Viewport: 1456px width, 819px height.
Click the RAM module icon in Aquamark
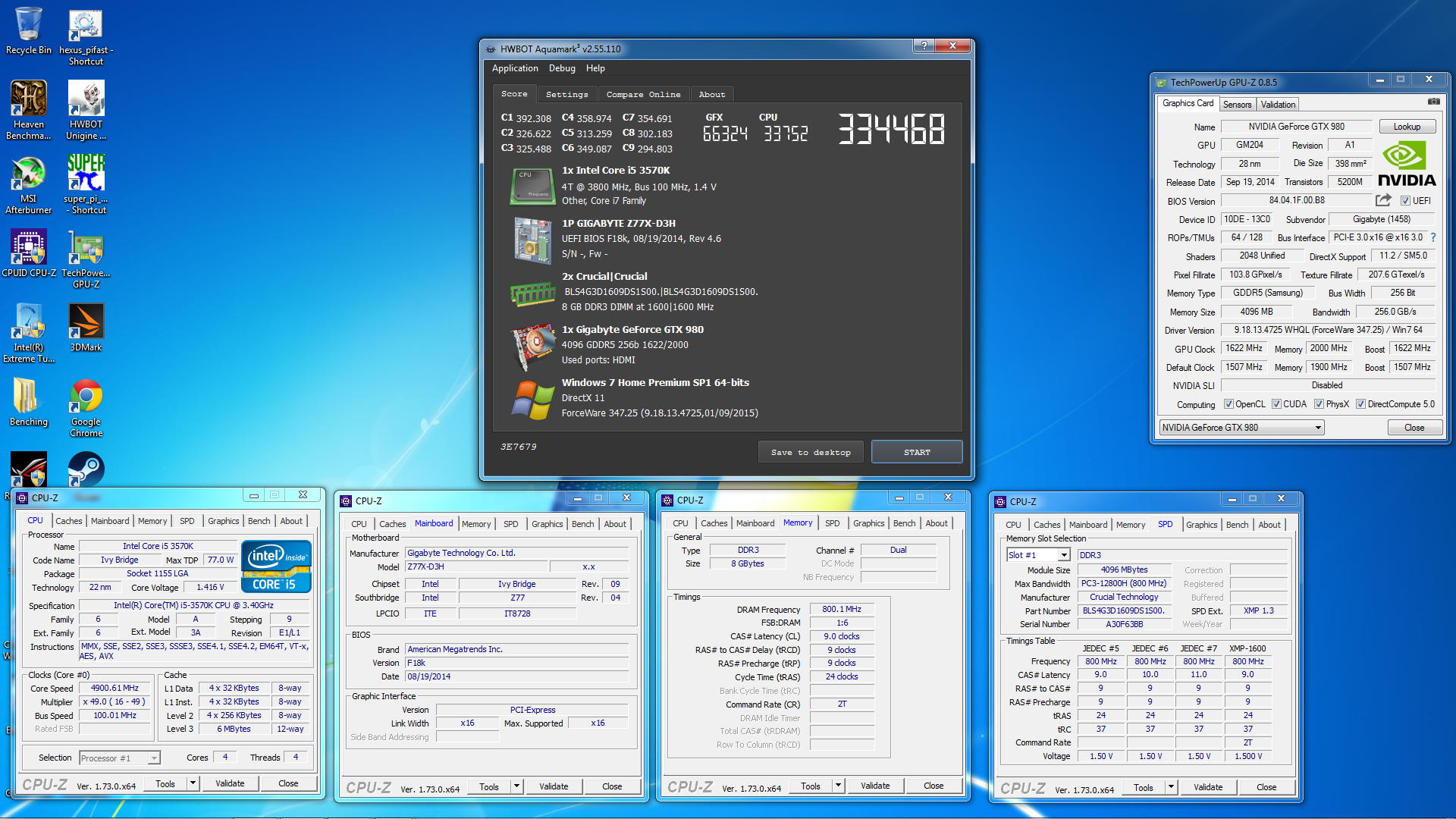pyautogui.click(x=532, y=293)
